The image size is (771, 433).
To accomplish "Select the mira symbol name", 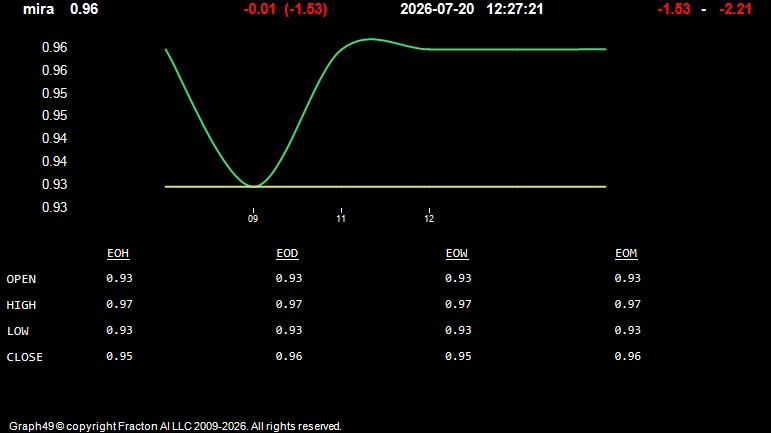I will click(x=38, y=9).
